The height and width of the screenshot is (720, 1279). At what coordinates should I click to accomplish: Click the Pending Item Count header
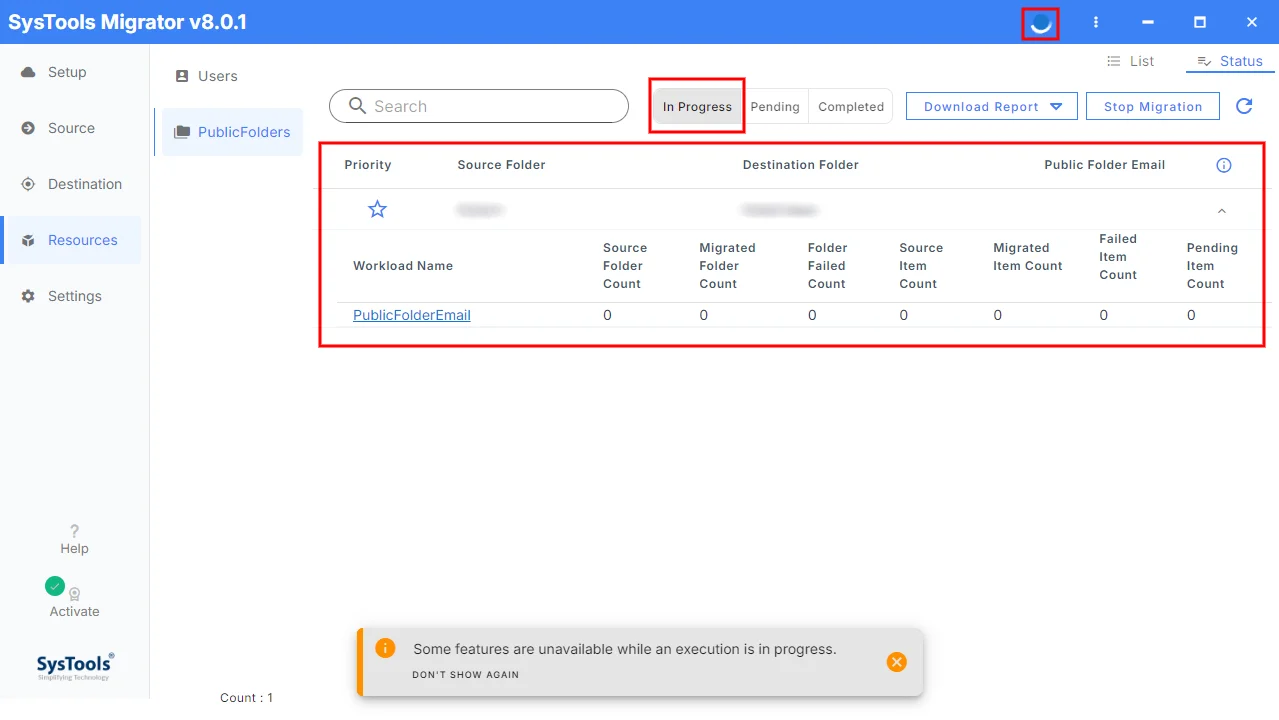pos(1212,266)
